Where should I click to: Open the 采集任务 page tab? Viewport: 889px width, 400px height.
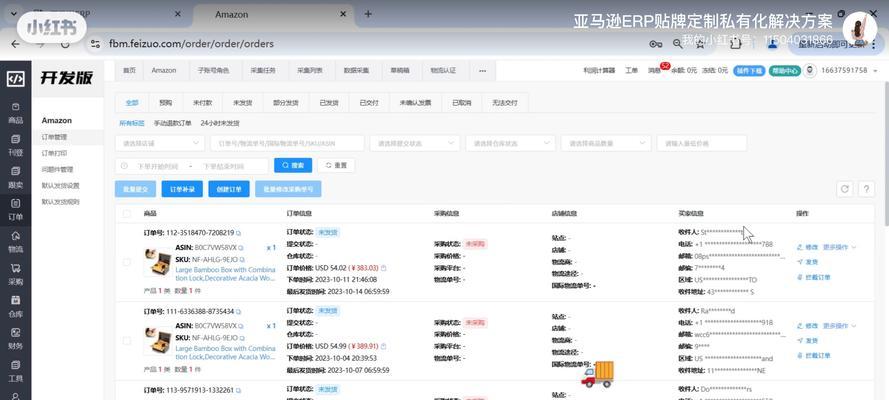(x=263, y=71)
